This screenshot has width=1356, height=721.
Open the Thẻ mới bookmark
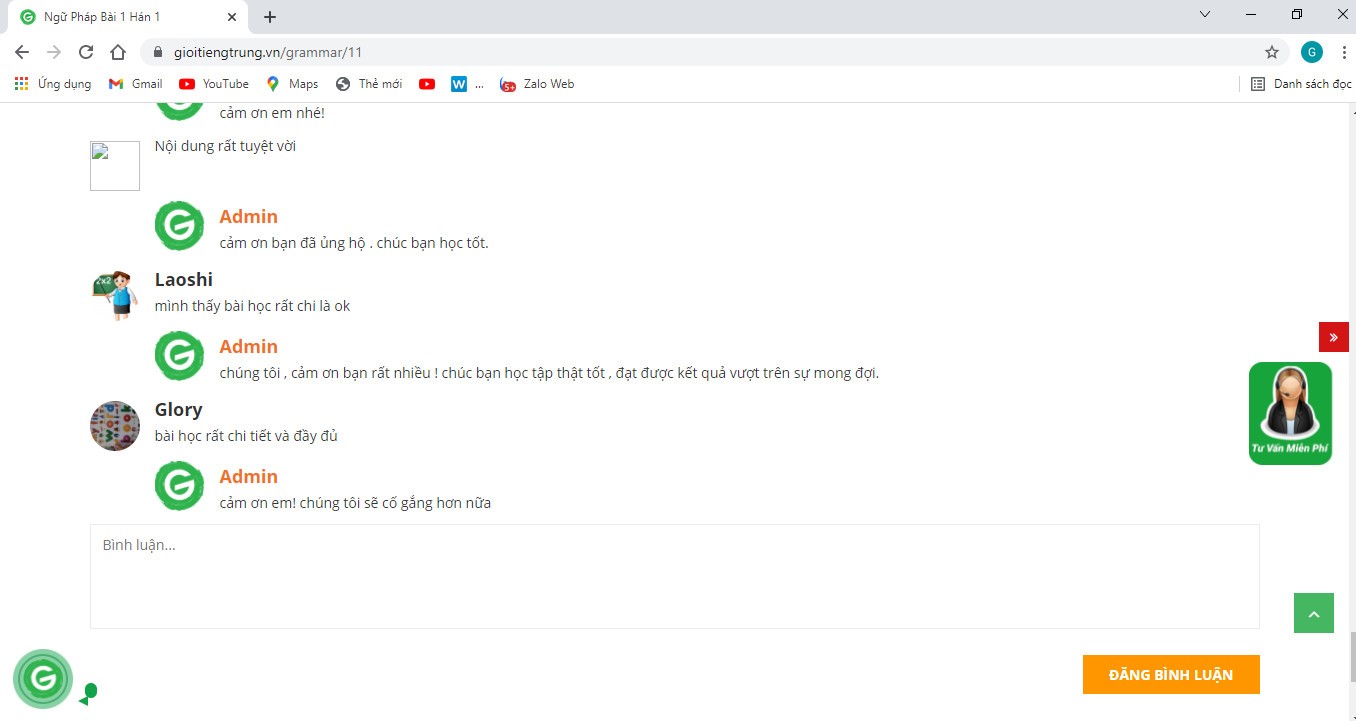(369, 84)
